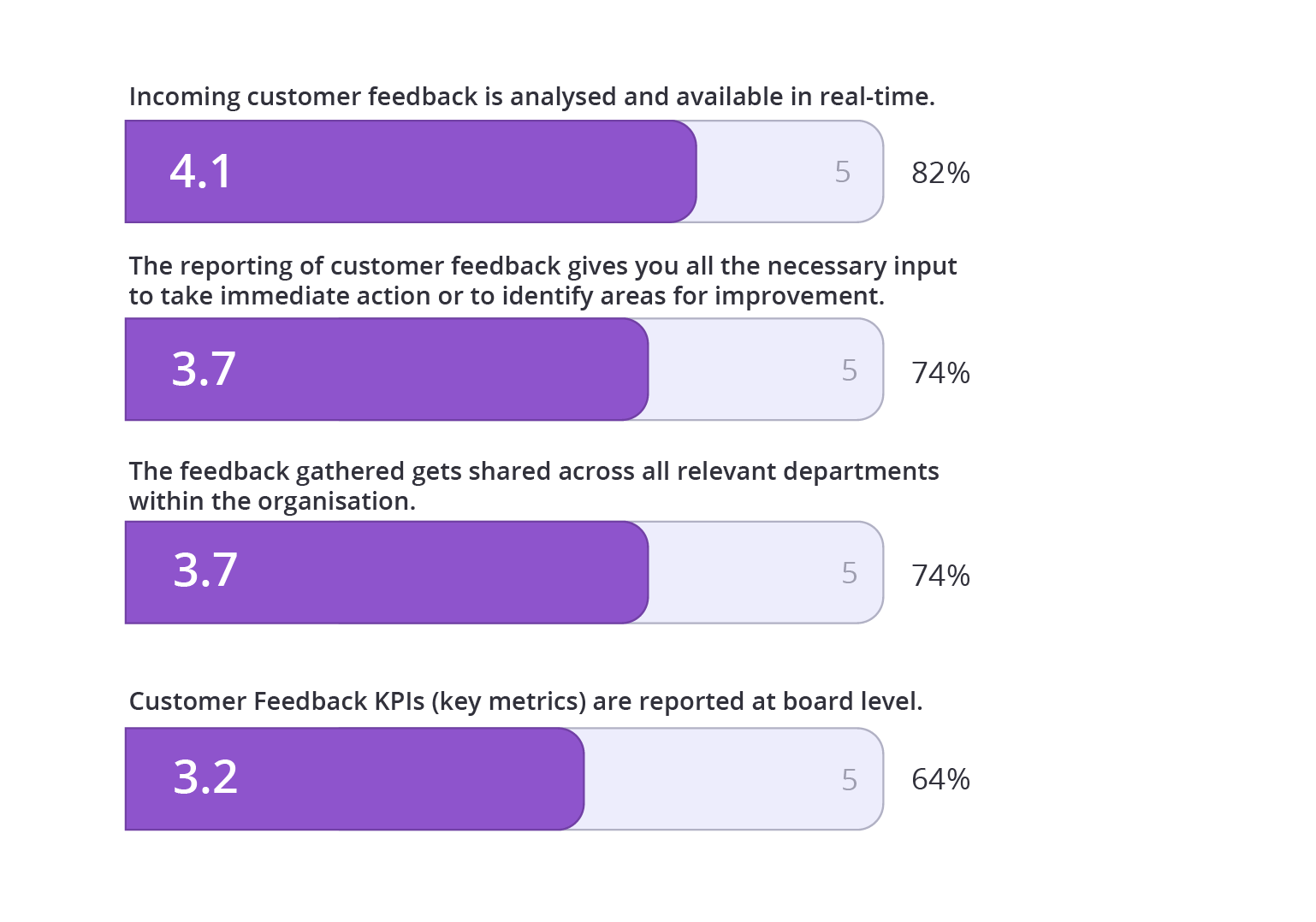Viewport: 1316px width, 922px height.
Task: Click the 4.1 score value
Action: [201, 171]
